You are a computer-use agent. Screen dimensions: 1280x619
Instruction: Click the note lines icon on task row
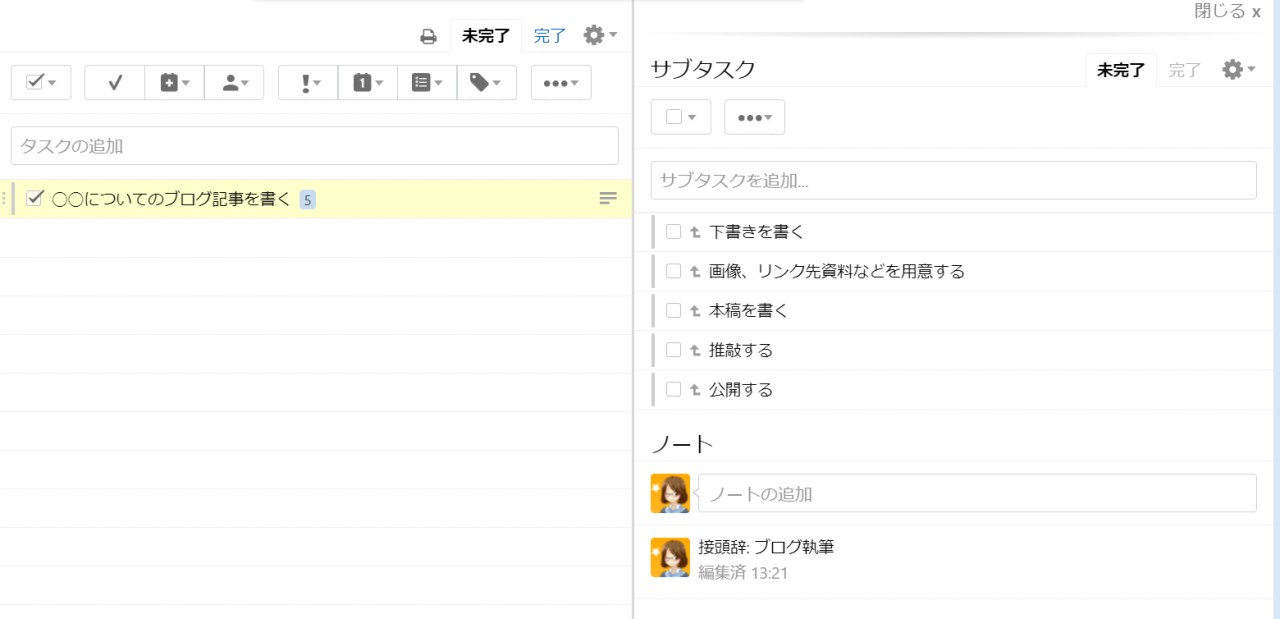608,199
